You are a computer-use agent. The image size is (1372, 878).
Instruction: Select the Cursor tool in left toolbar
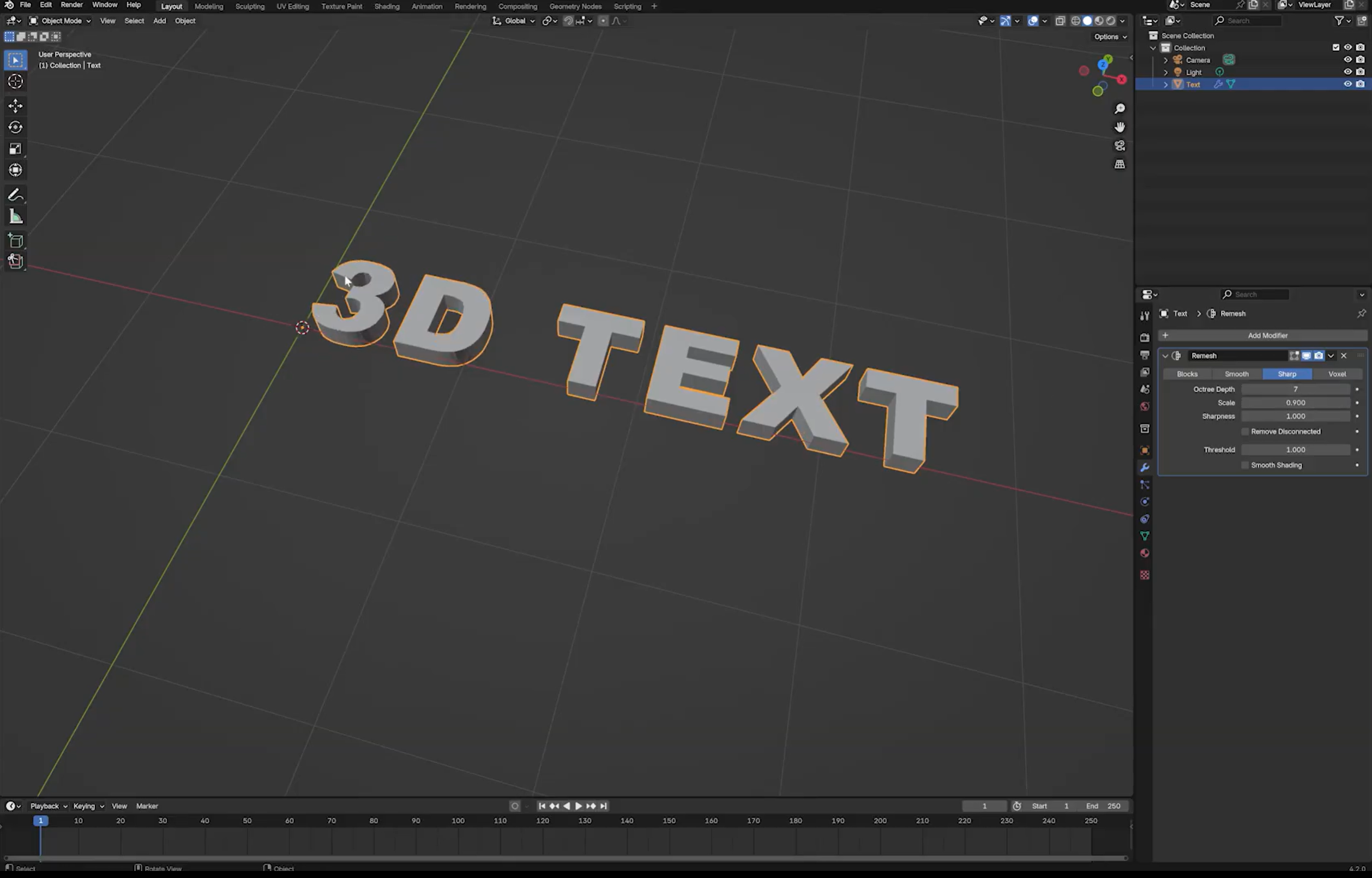(15, 82)
